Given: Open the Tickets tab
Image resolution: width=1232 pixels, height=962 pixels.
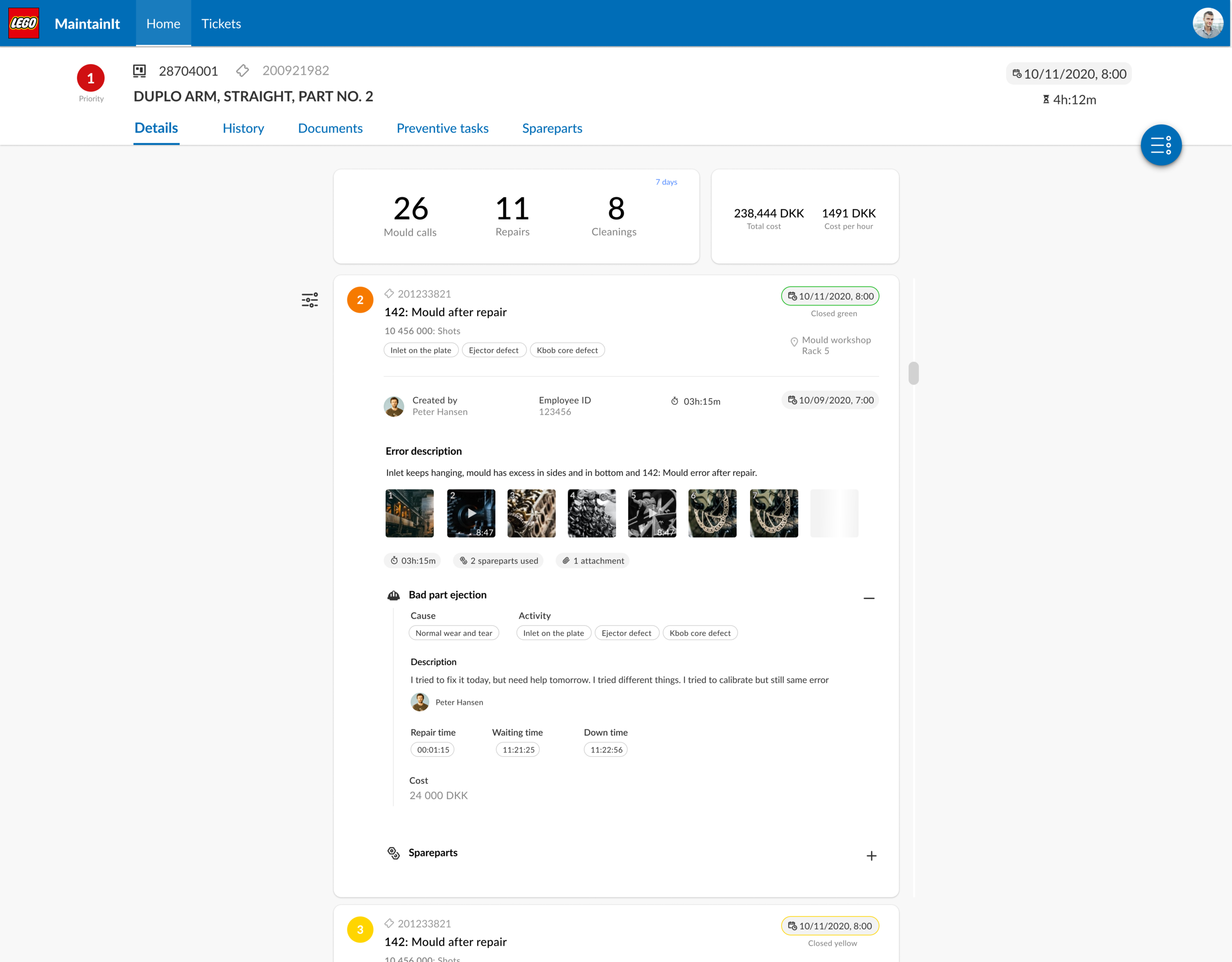Looking at the screenshot, I should (x=221, y=23).
